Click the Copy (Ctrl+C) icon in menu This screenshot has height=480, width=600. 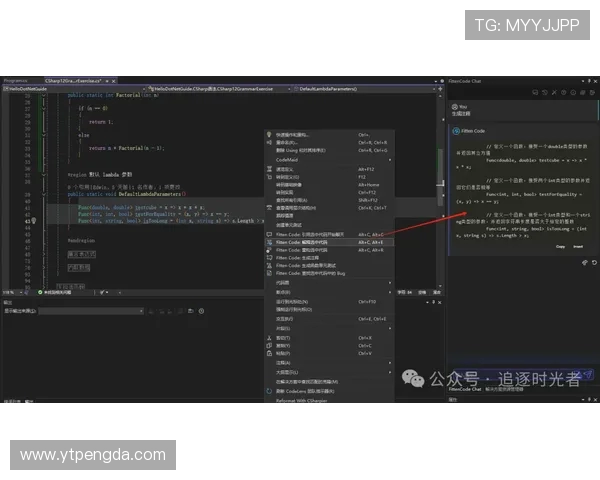(x=269, y=345)
